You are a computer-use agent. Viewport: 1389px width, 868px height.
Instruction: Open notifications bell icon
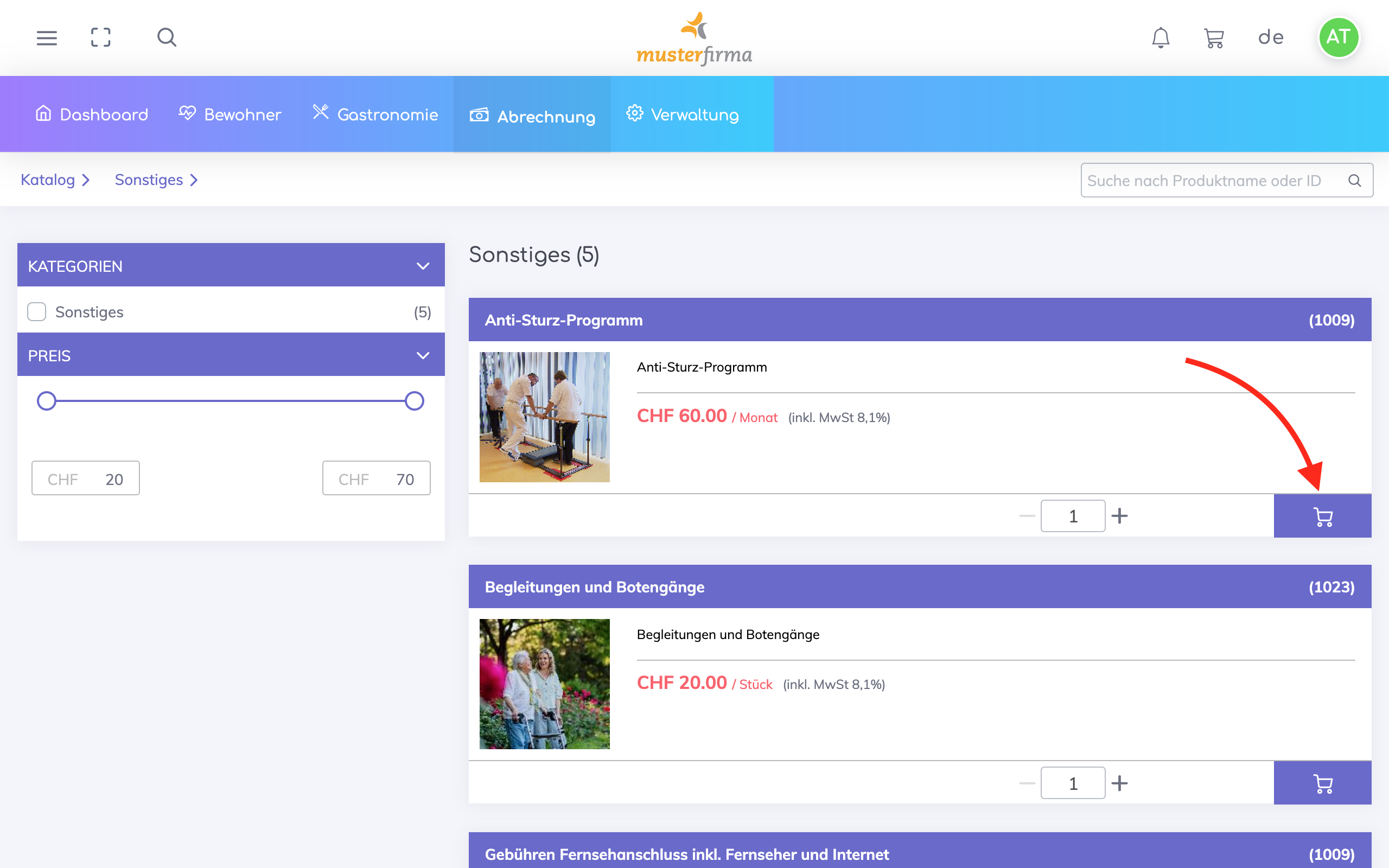pyautogui.click(x=1160, y=38)
